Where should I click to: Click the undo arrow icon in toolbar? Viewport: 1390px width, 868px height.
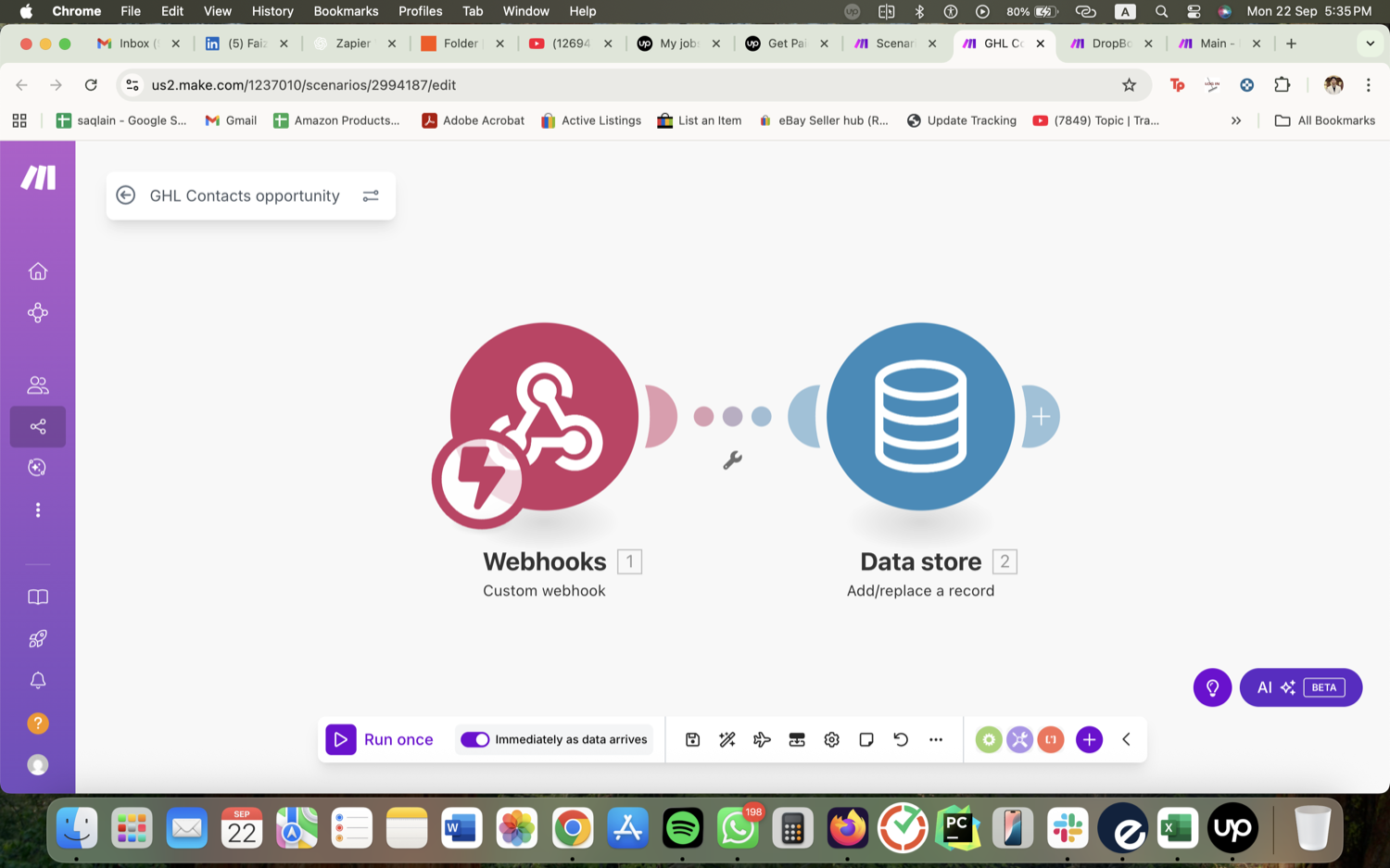[901, 739]
